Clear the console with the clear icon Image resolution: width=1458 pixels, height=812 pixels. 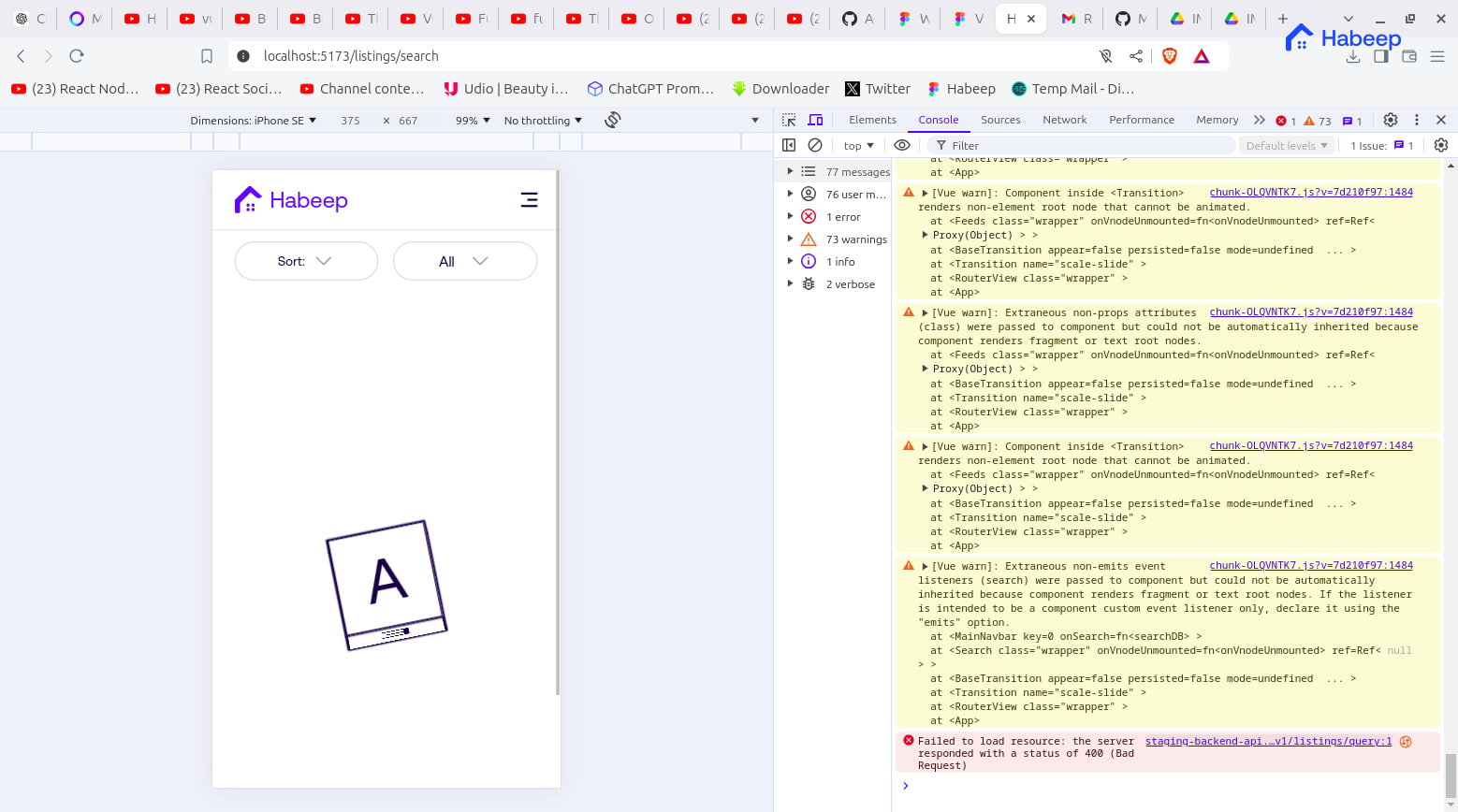815,145
